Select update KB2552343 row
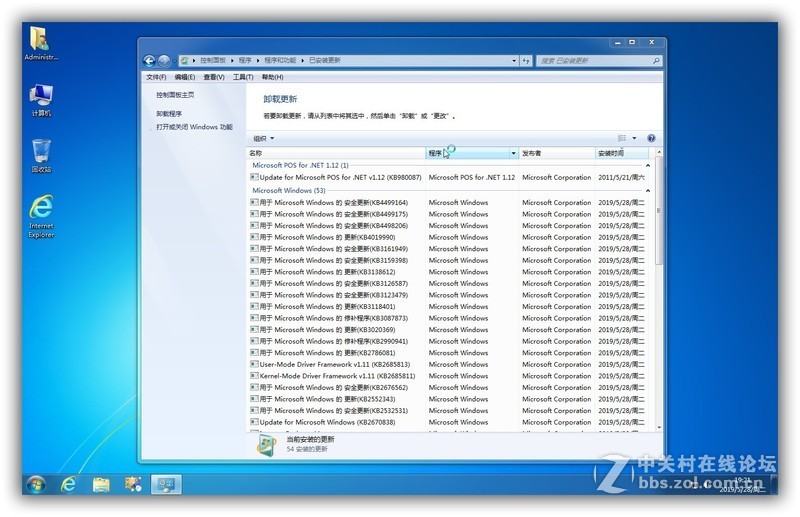This screenshot has width=800, height=517. coord(447,399)
